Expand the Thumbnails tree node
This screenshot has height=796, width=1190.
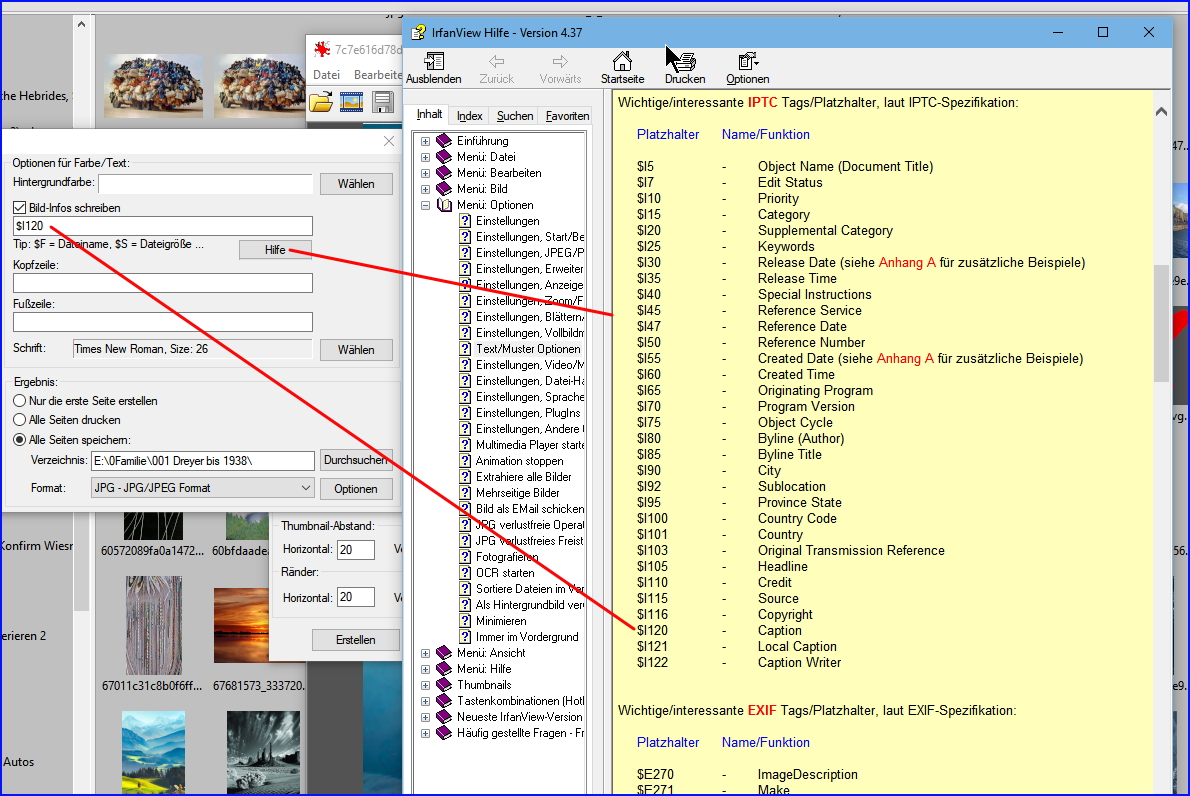click(425, 685)
